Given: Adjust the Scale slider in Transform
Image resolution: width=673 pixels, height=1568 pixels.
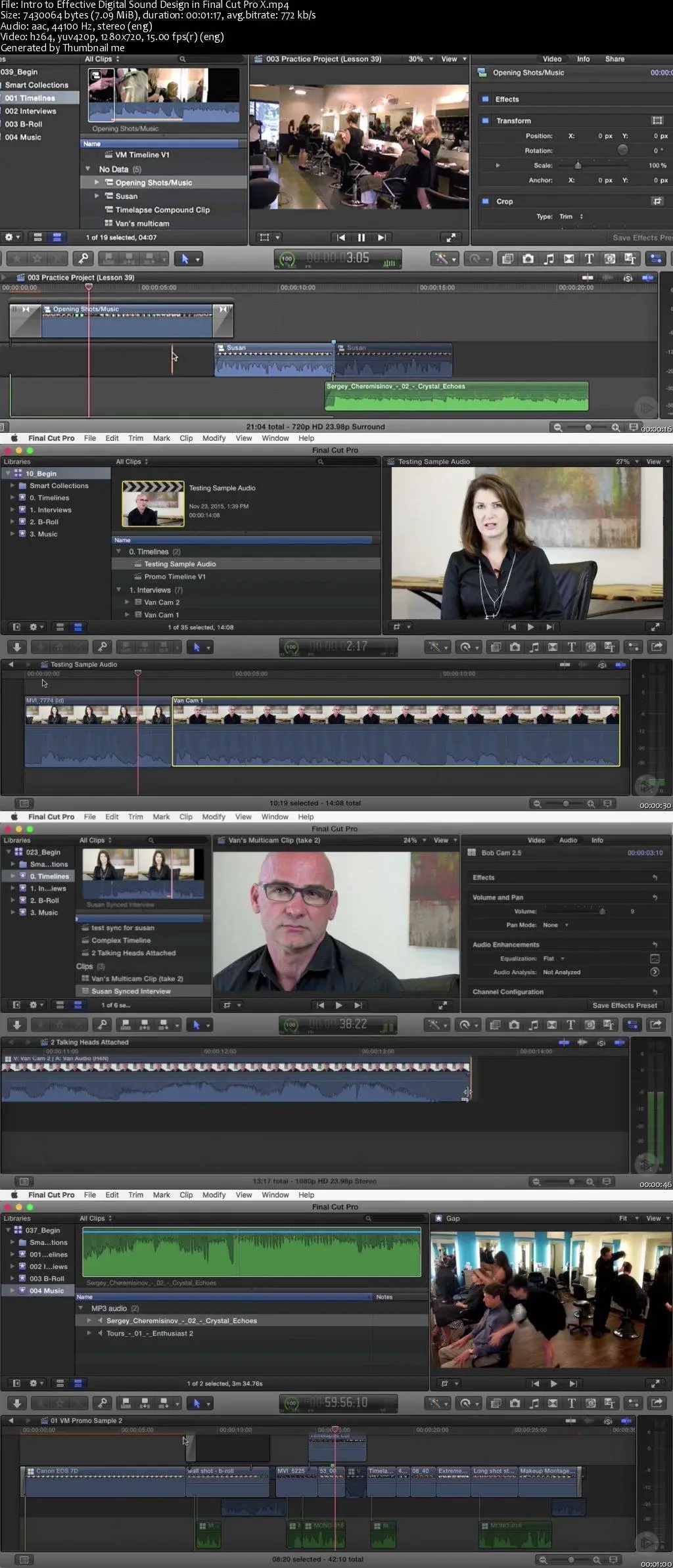Looking at the screenshot, I should (x=578, y=166).
